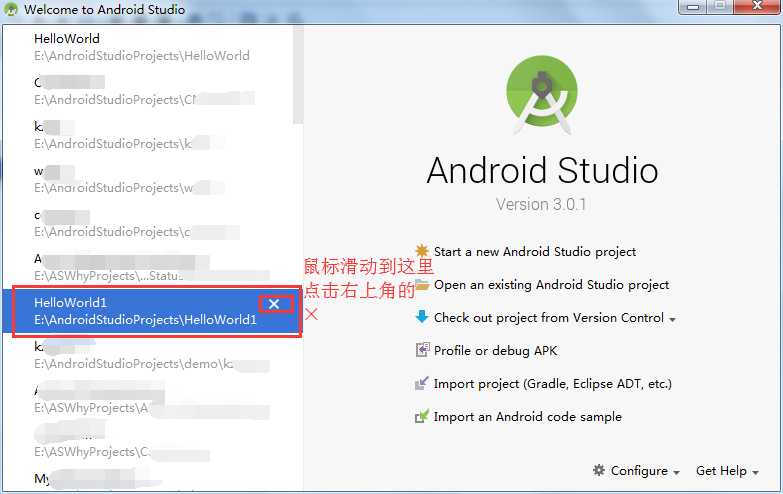Click the path E:\AndroidStudioProjects\HelloWorld1

[x=145, y=320]
